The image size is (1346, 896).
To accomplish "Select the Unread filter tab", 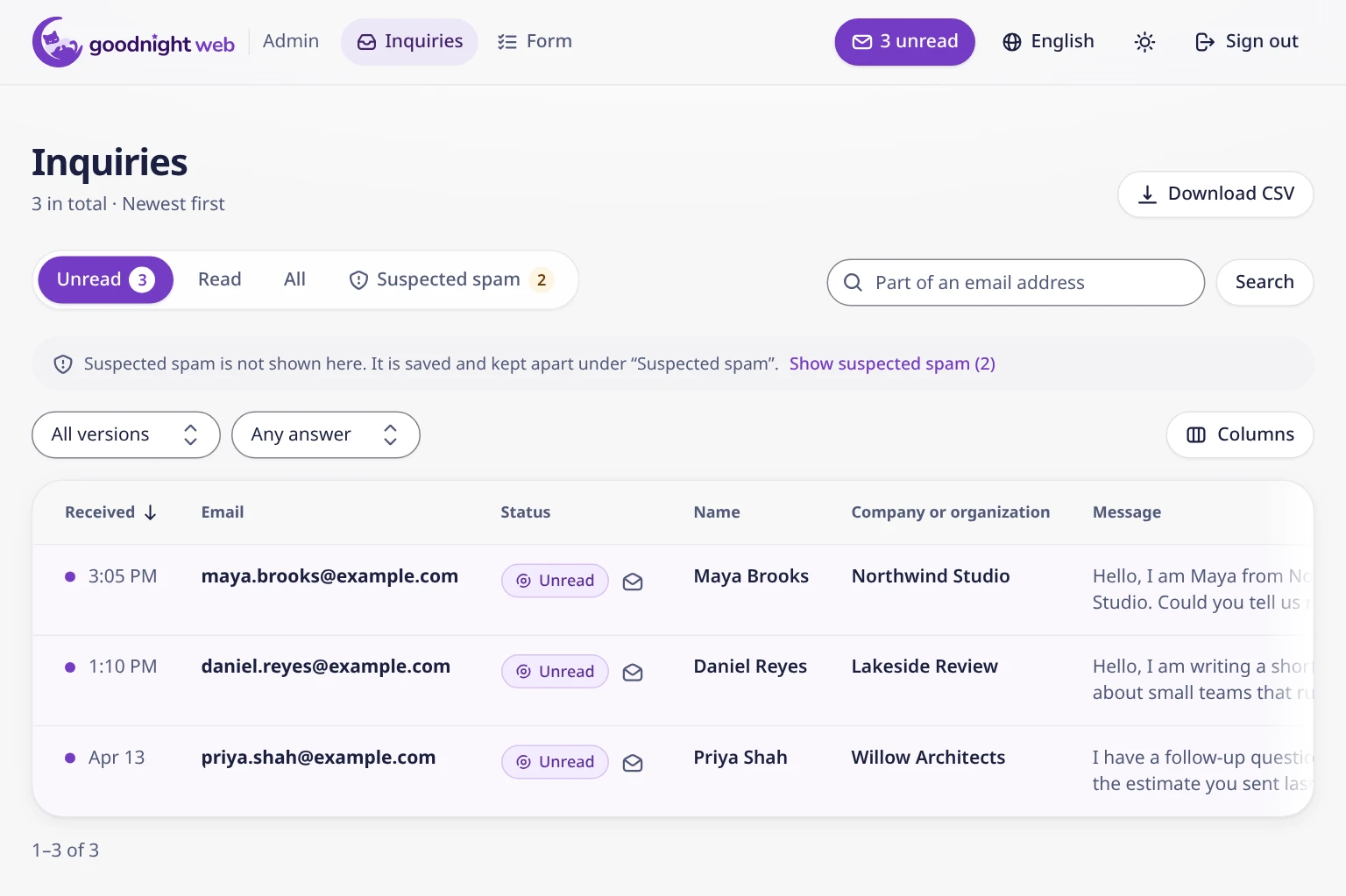I will click(x=105, y=279).
